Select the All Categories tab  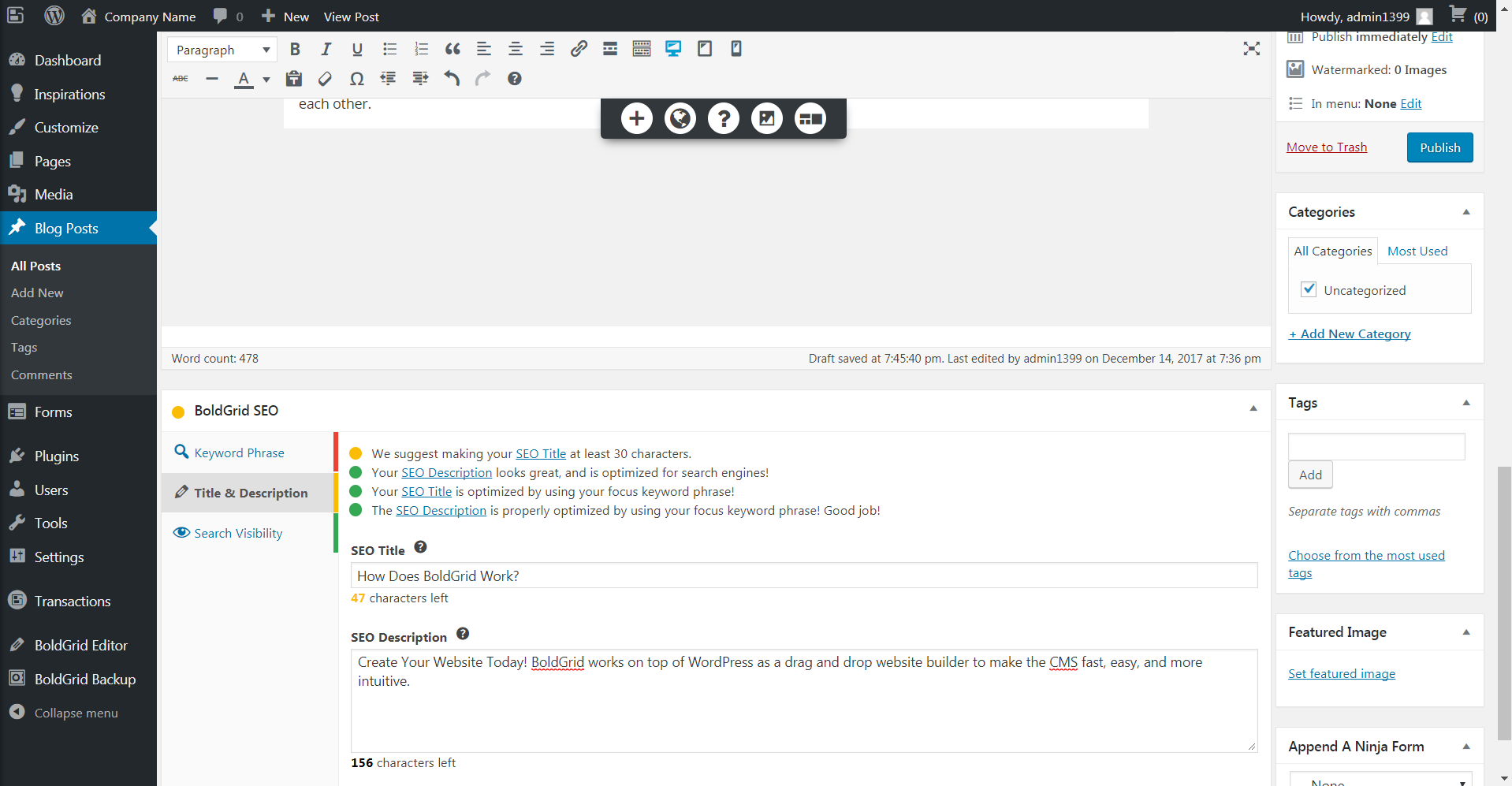point(1332,251)
